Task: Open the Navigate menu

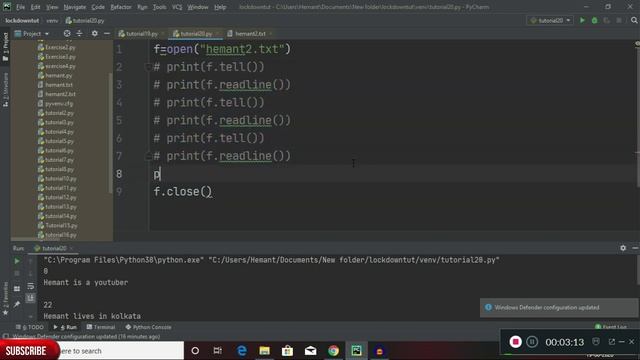Action: 75,7
